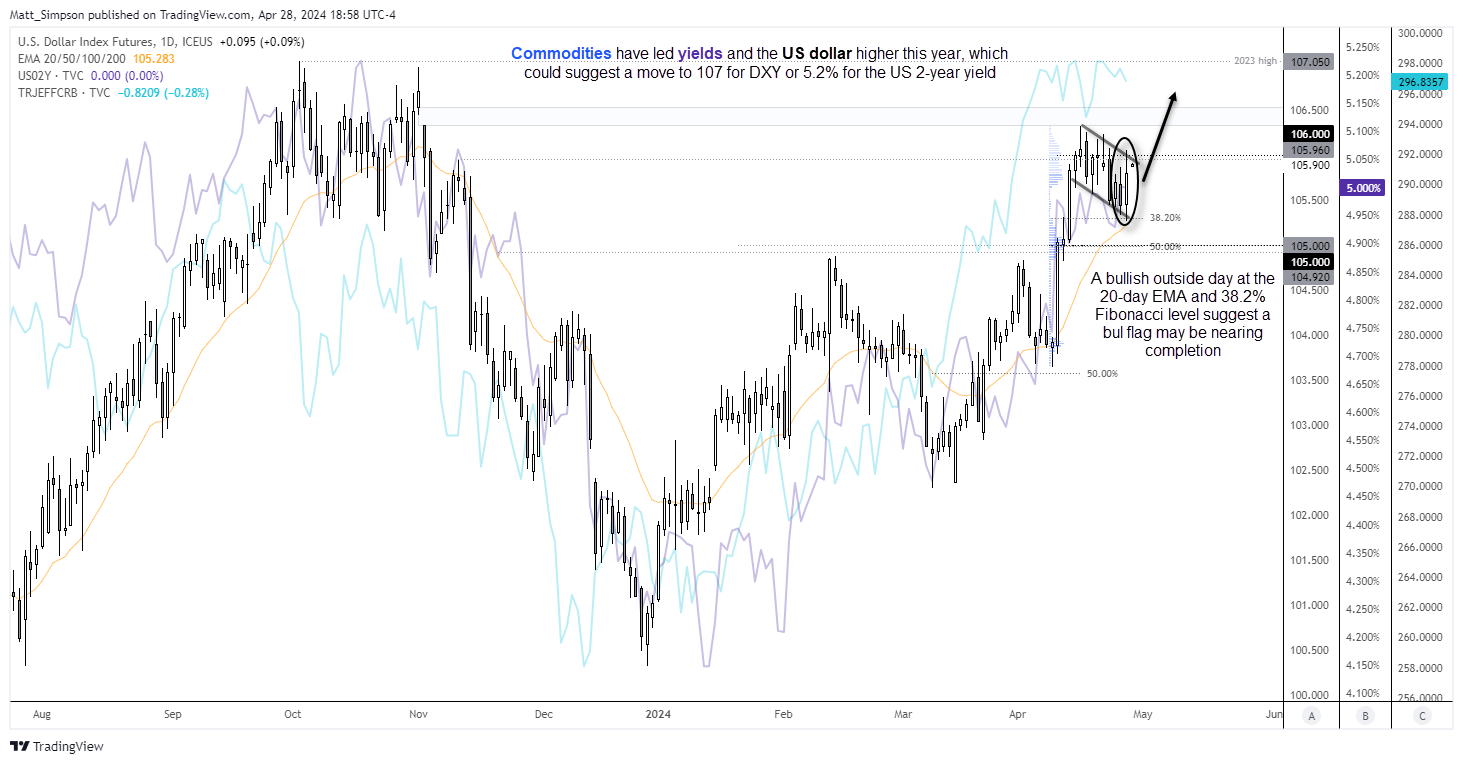Click the 103.500 price axis tick
Image resolution: width=1463 pixels, height=764 pixels.
pyautogui.click(x=1309, y=380)
